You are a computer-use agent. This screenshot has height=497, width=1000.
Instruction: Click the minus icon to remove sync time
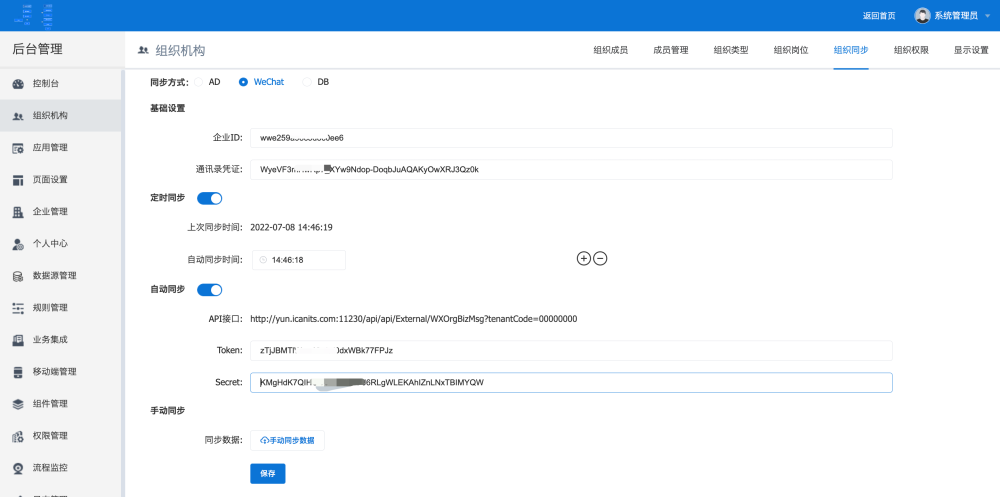600,259
